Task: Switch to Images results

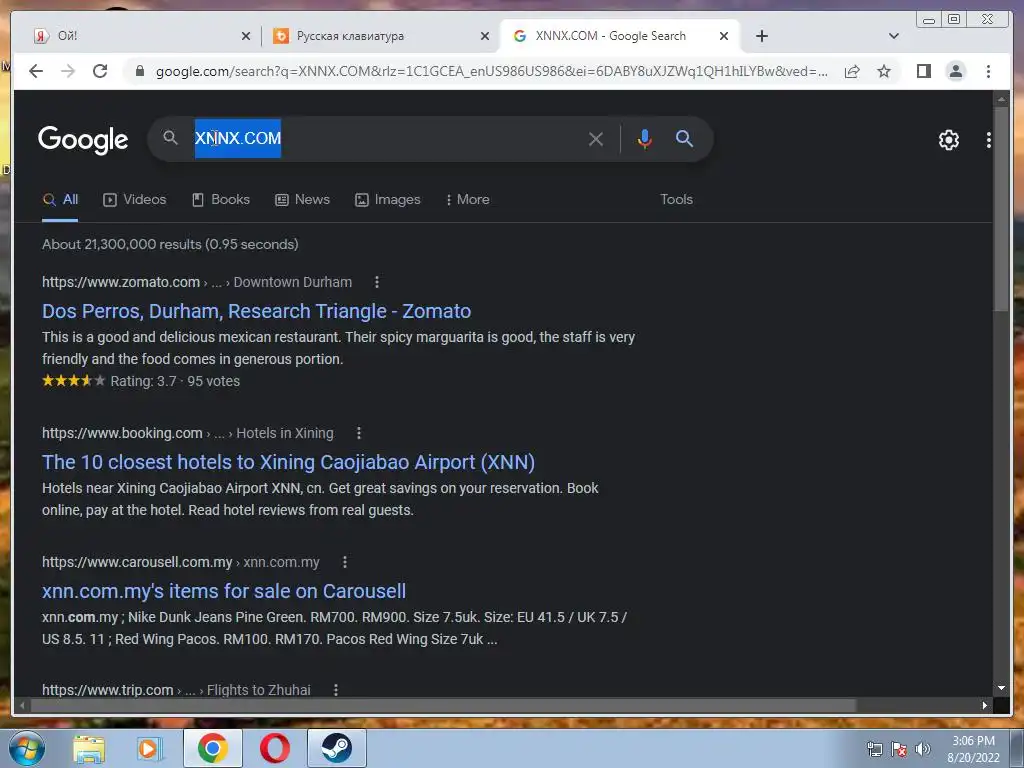Action: (387, 200)
